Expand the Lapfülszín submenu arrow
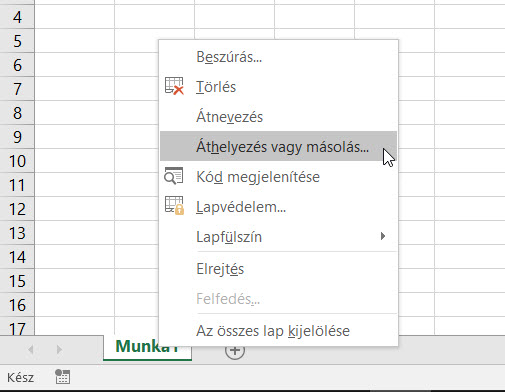This screenshot has height=392, width=505. point(383,236)
